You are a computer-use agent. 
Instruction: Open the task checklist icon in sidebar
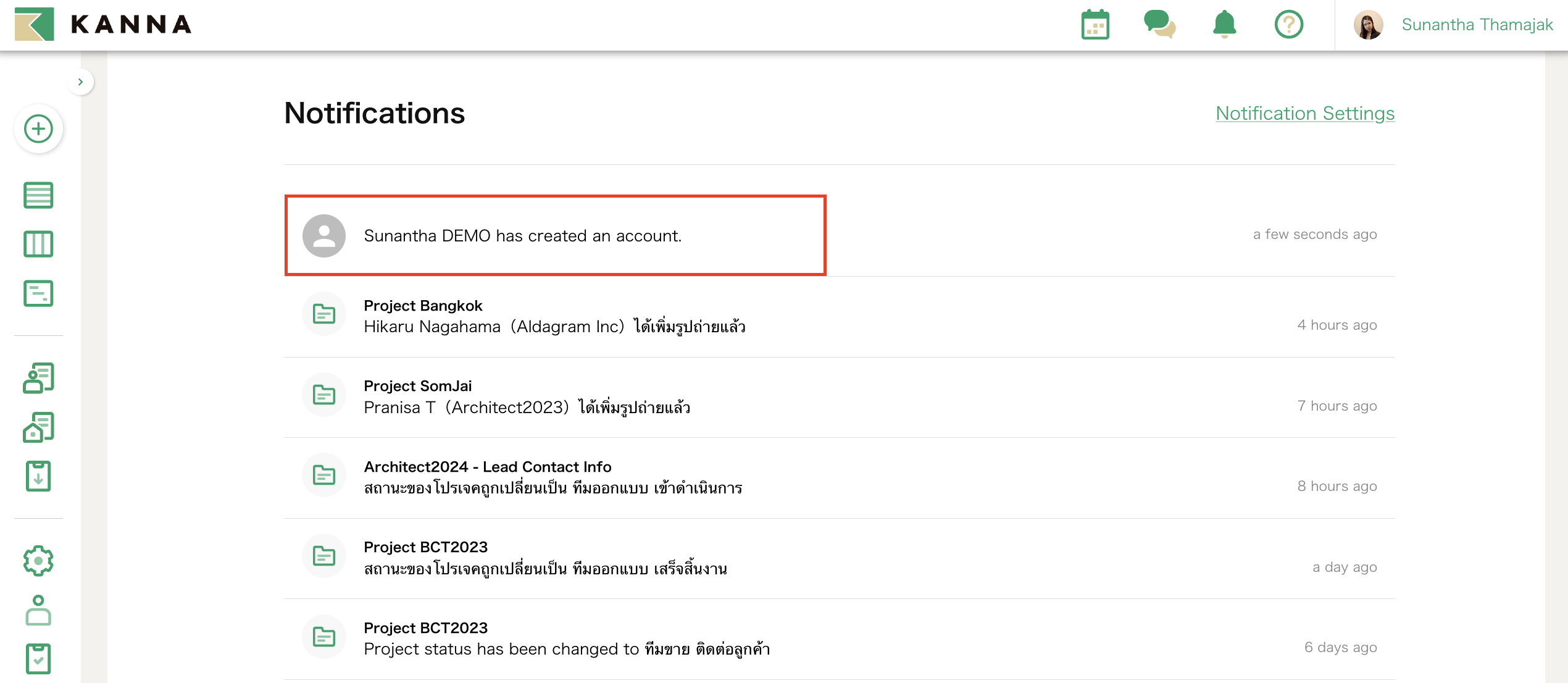(38, 659)
